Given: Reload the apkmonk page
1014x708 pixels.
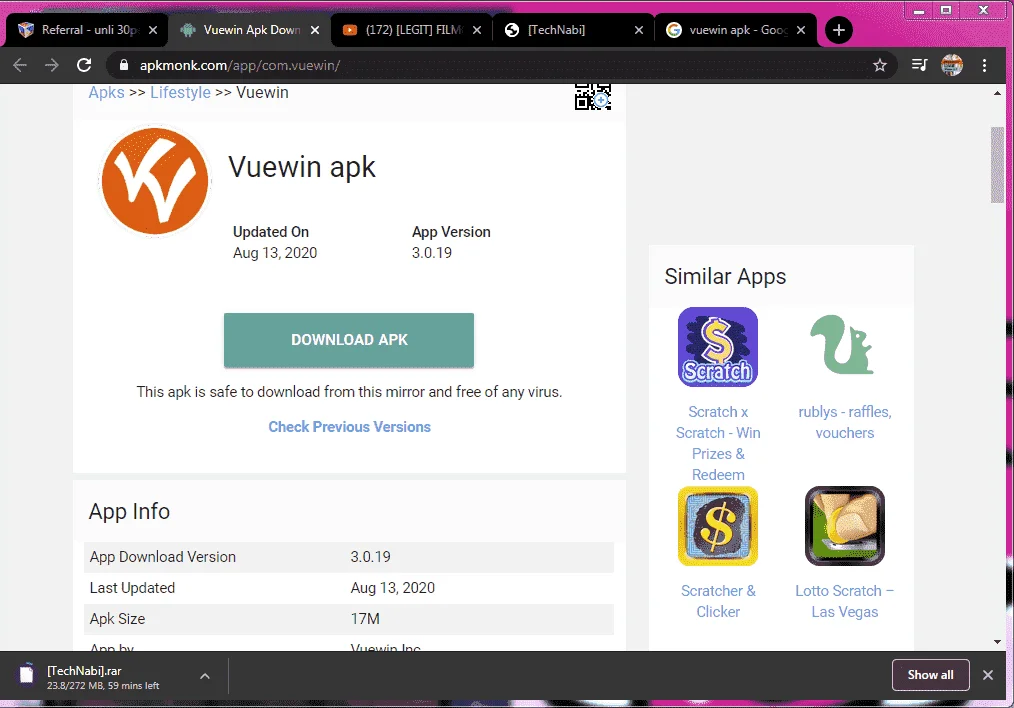Looking at the screenshot, I should click(x=84, y=65).
